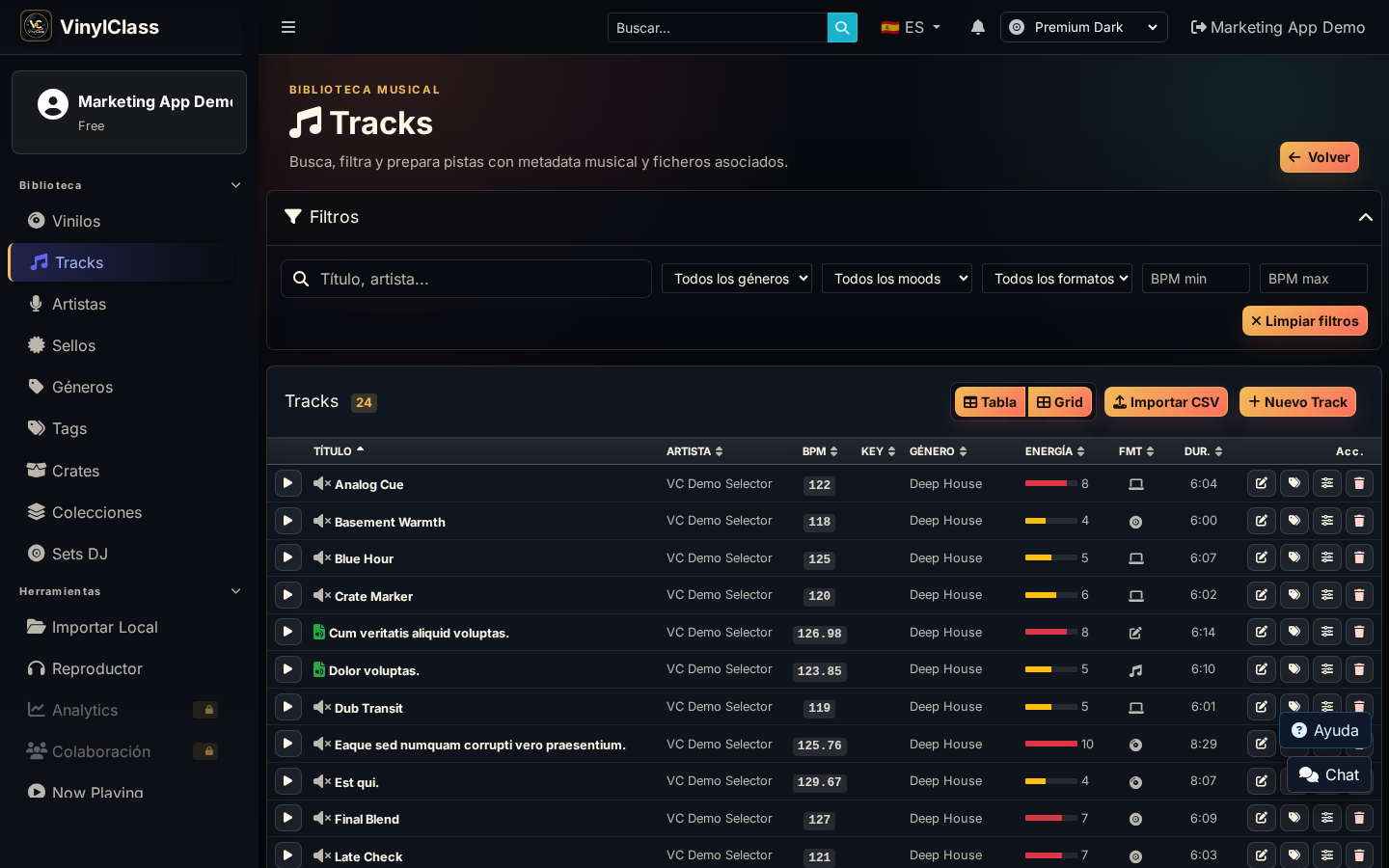Sort by Género column
Viewport: 1389px width, 868px height.
[x=938, y=451]
